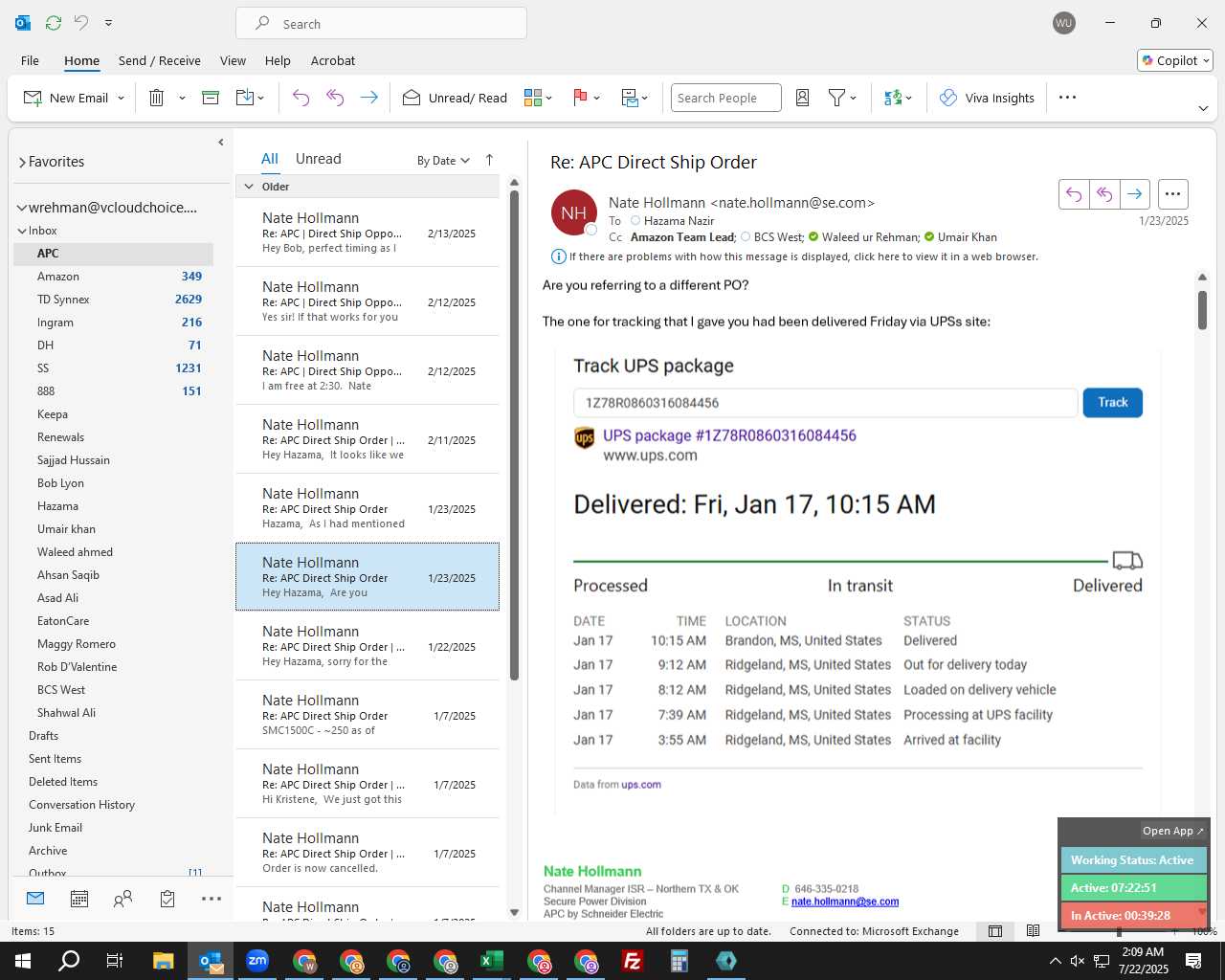Collapse the folder pane arrow
The width and height of the screenshot is (1225, 980).
(x=220, y=142)
